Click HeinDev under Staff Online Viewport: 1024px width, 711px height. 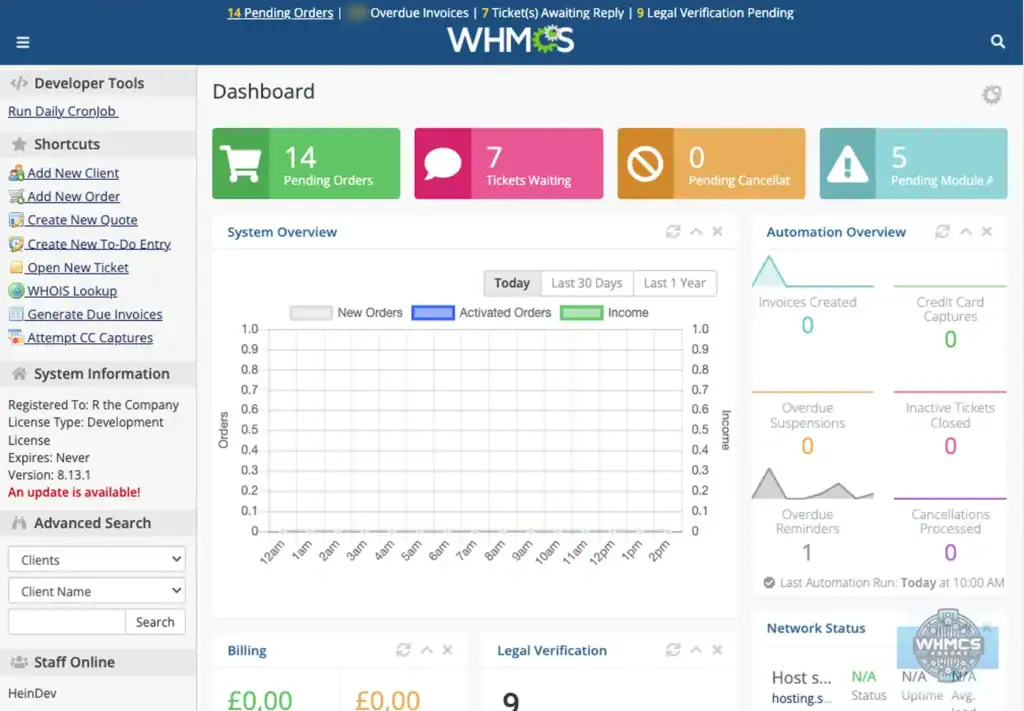click(x=32, y=693)
